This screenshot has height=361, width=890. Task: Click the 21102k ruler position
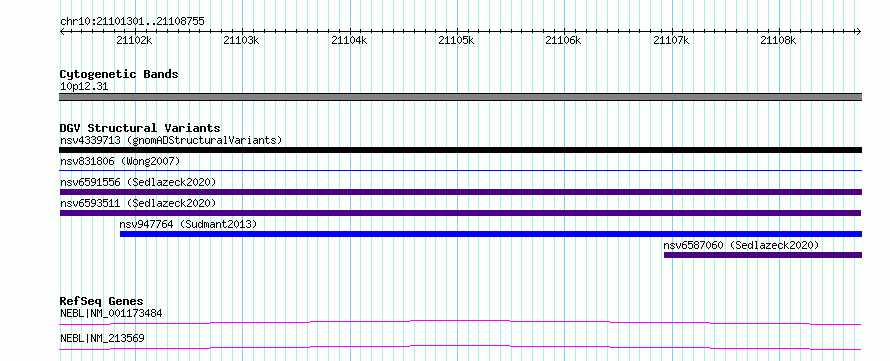[x=135, y=40]
